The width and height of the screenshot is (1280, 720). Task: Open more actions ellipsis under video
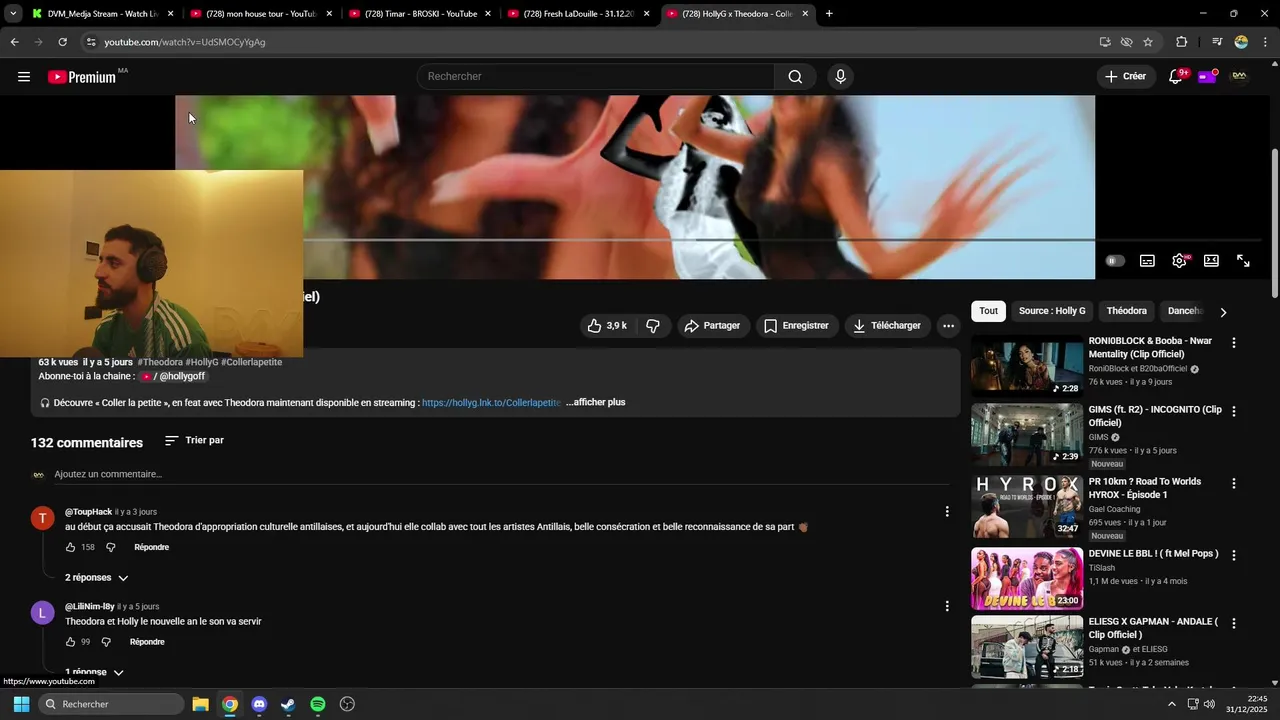[x=948, y=326]
